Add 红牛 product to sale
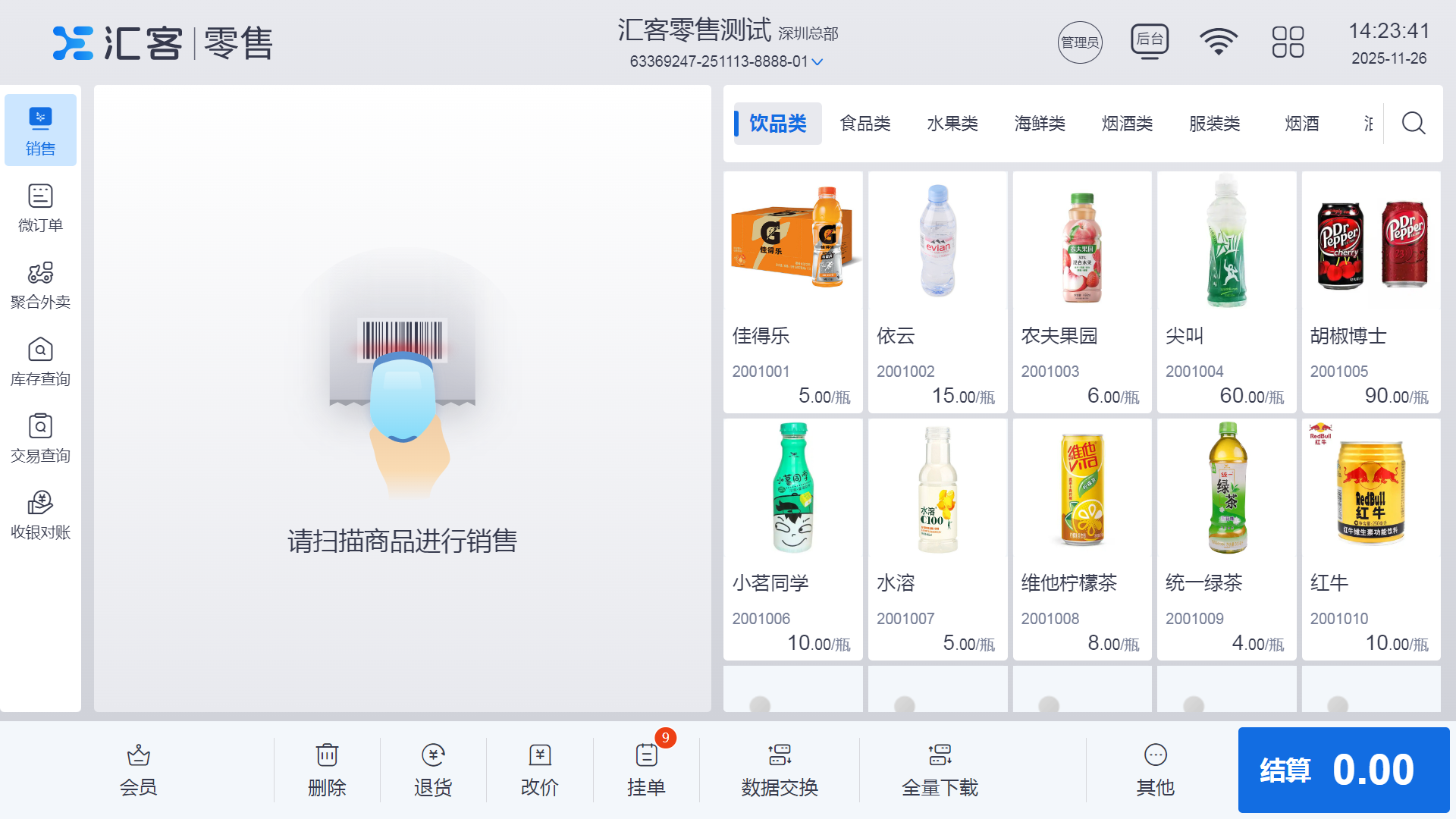 tap(1370, 538)
